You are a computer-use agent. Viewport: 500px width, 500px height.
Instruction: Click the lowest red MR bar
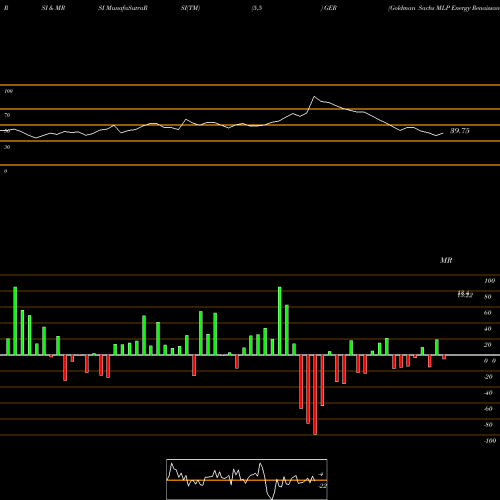315,395
